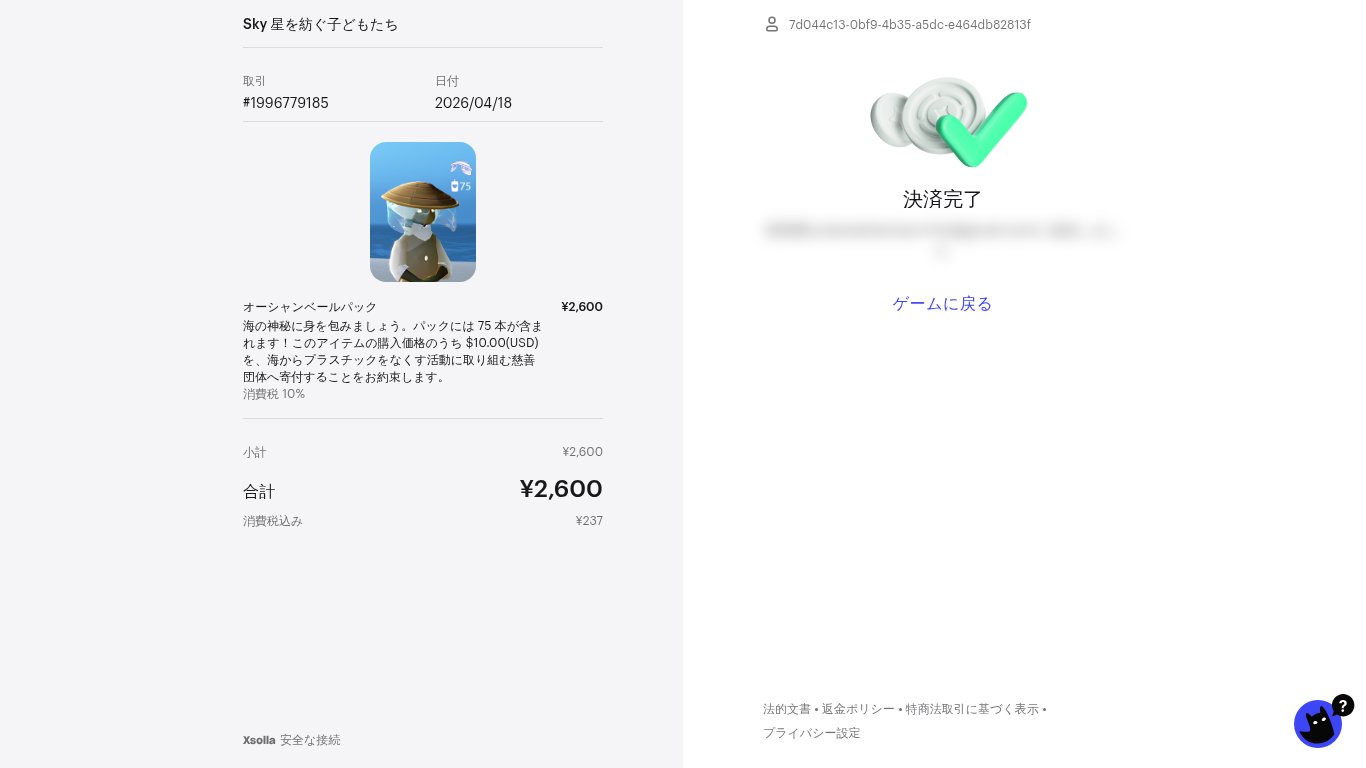
Task: Open the 返金ポリシー link
Action: tap(858, 709)
